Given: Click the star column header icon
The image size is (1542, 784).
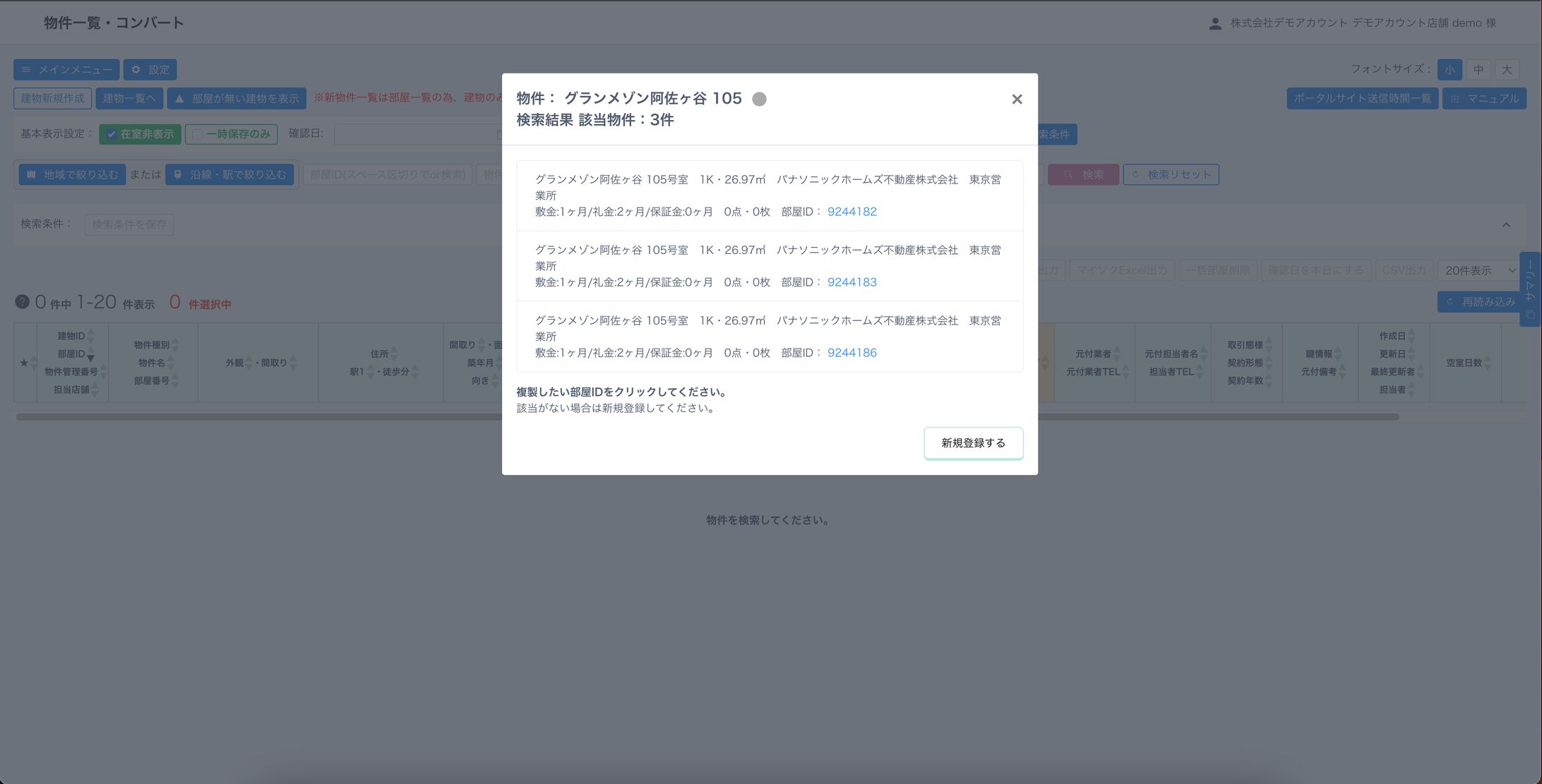Looking at the screenshot, I should click(x=24, y=363).
